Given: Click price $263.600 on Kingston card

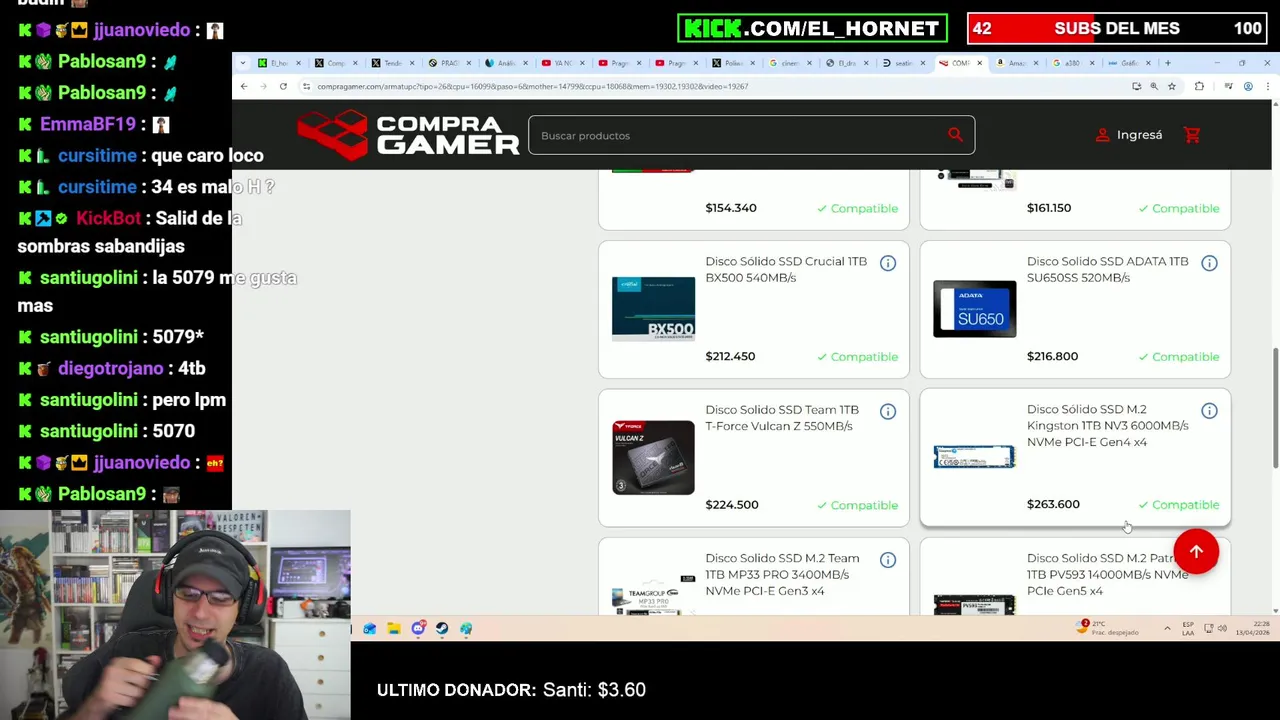Looking at the screenshot, I should click(1053, 504).
